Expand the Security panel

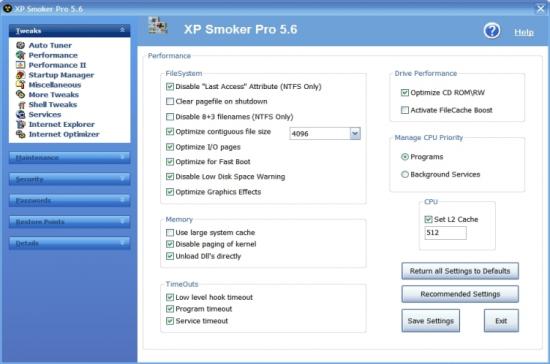pyautogui.click(x=69, y=179)
